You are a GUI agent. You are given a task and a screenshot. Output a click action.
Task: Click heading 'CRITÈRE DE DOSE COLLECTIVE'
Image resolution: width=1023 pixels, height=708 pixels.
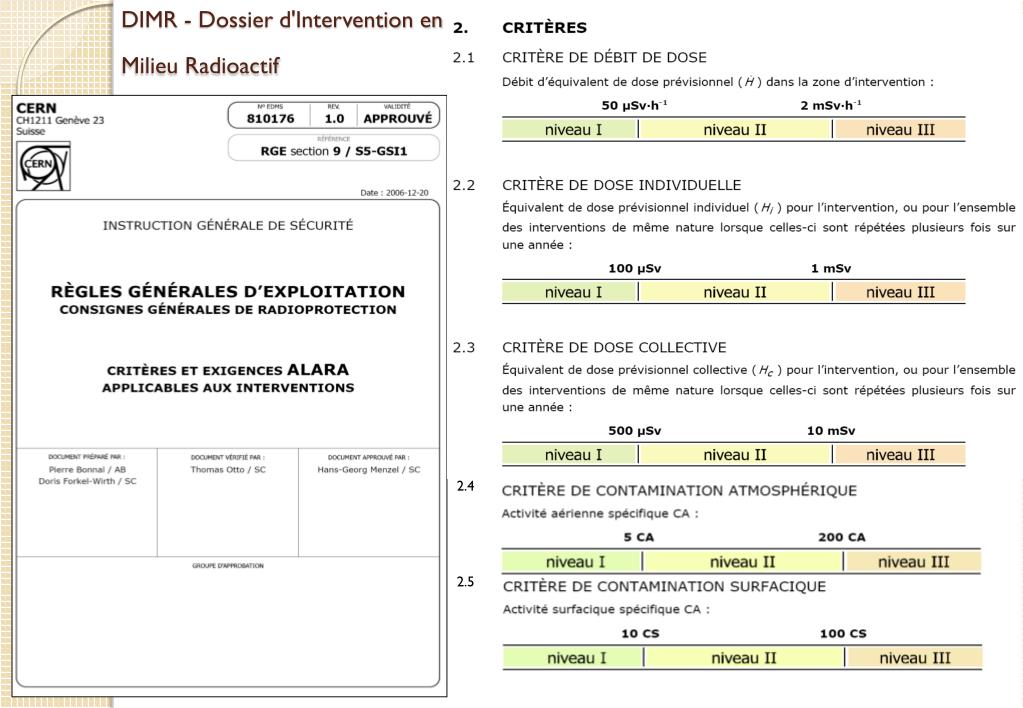(614, 348)
